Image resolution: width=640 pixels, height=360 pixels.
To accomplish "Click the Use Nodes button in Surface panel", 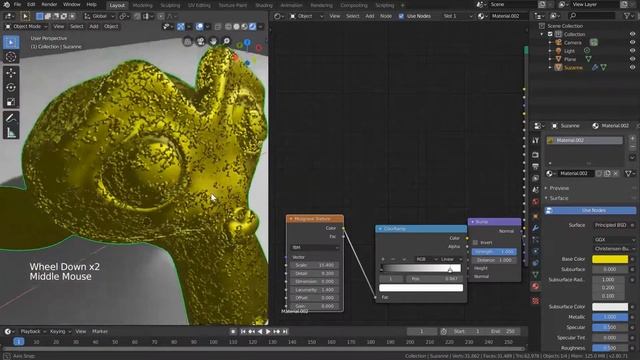I will [x=590, y=211].
